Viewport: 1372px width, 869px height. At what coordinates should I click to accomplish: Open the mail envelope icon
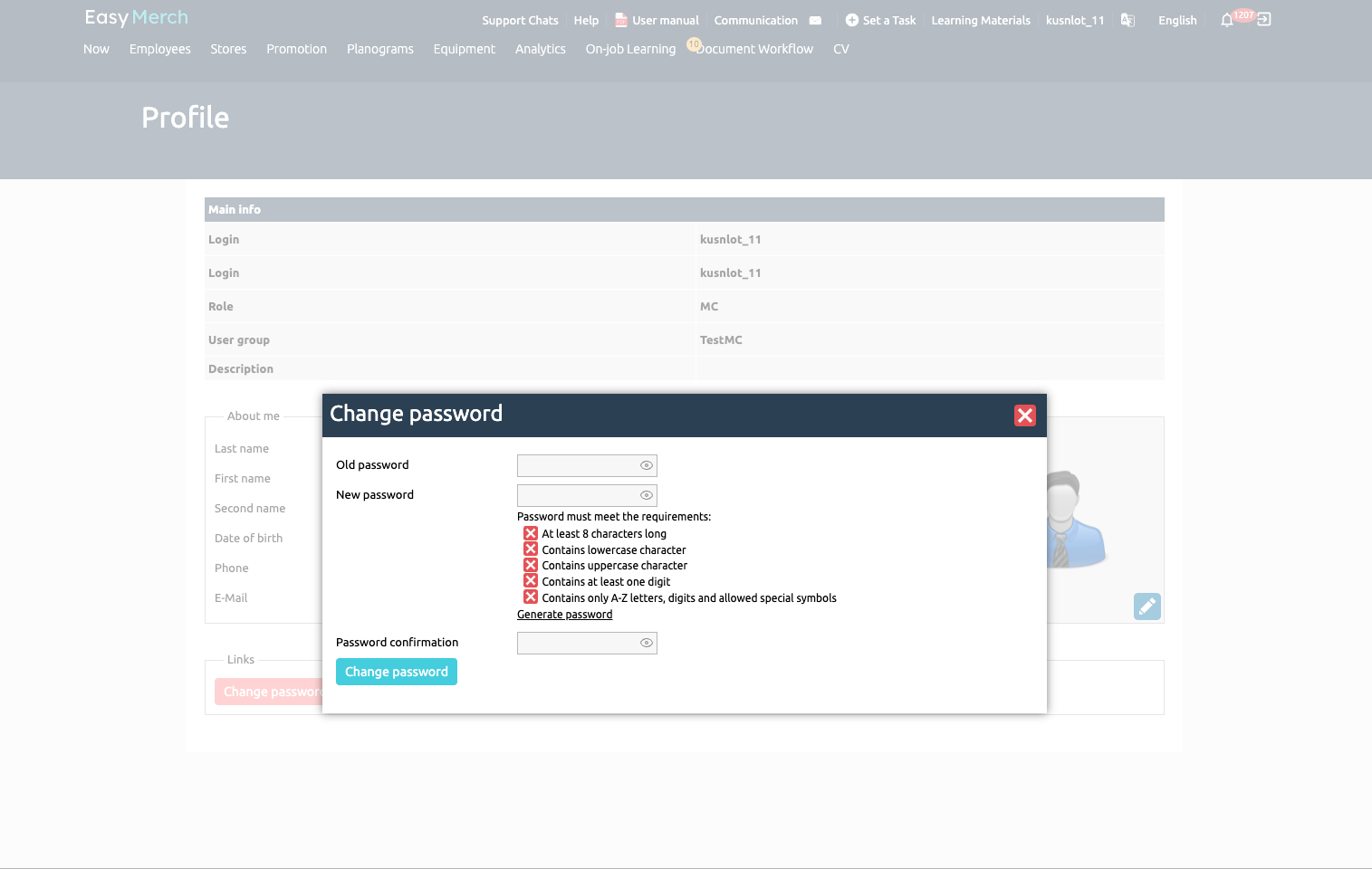(815, 21)
